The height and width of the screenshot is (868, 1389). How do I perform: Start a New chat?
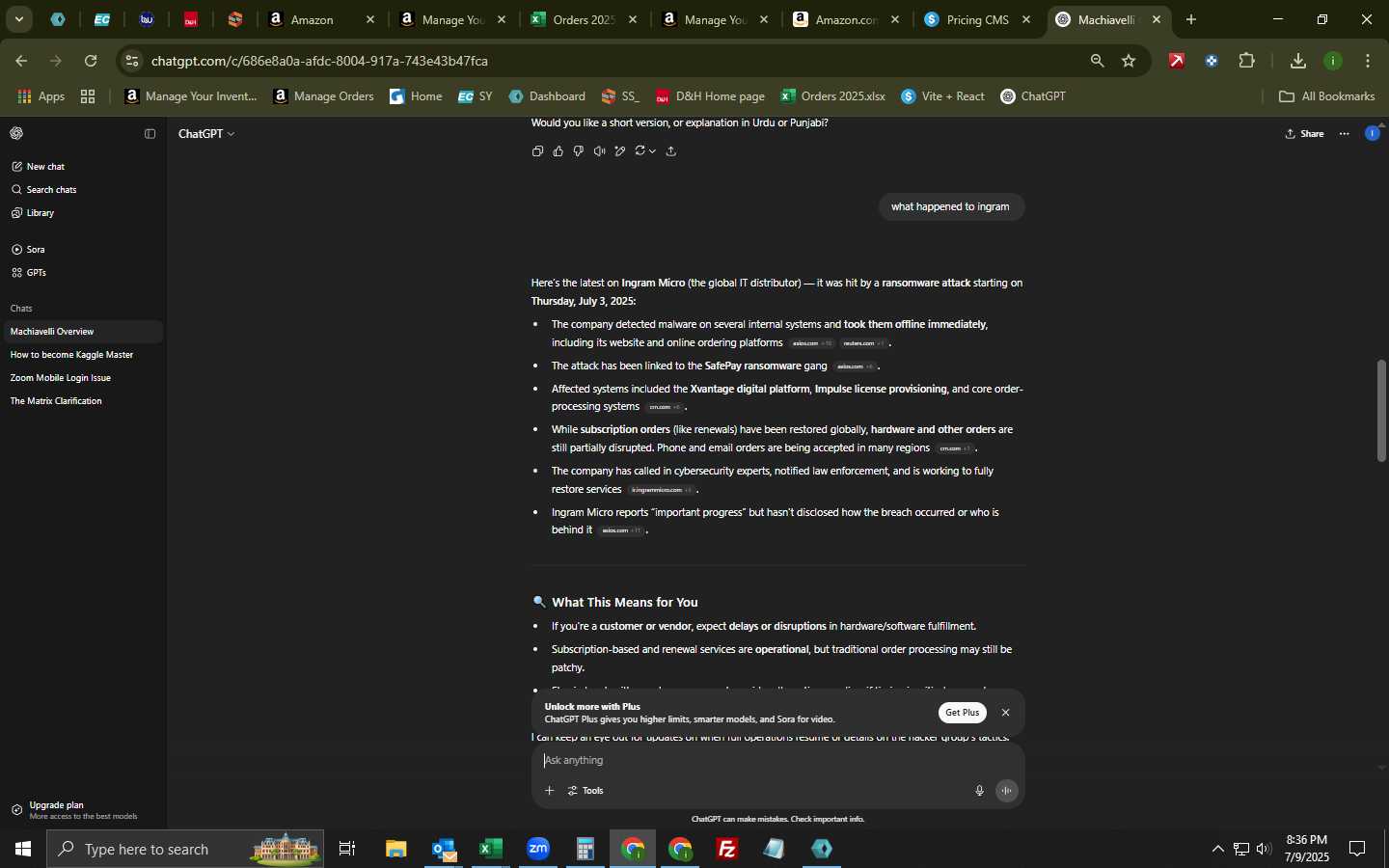click(82, 167)
